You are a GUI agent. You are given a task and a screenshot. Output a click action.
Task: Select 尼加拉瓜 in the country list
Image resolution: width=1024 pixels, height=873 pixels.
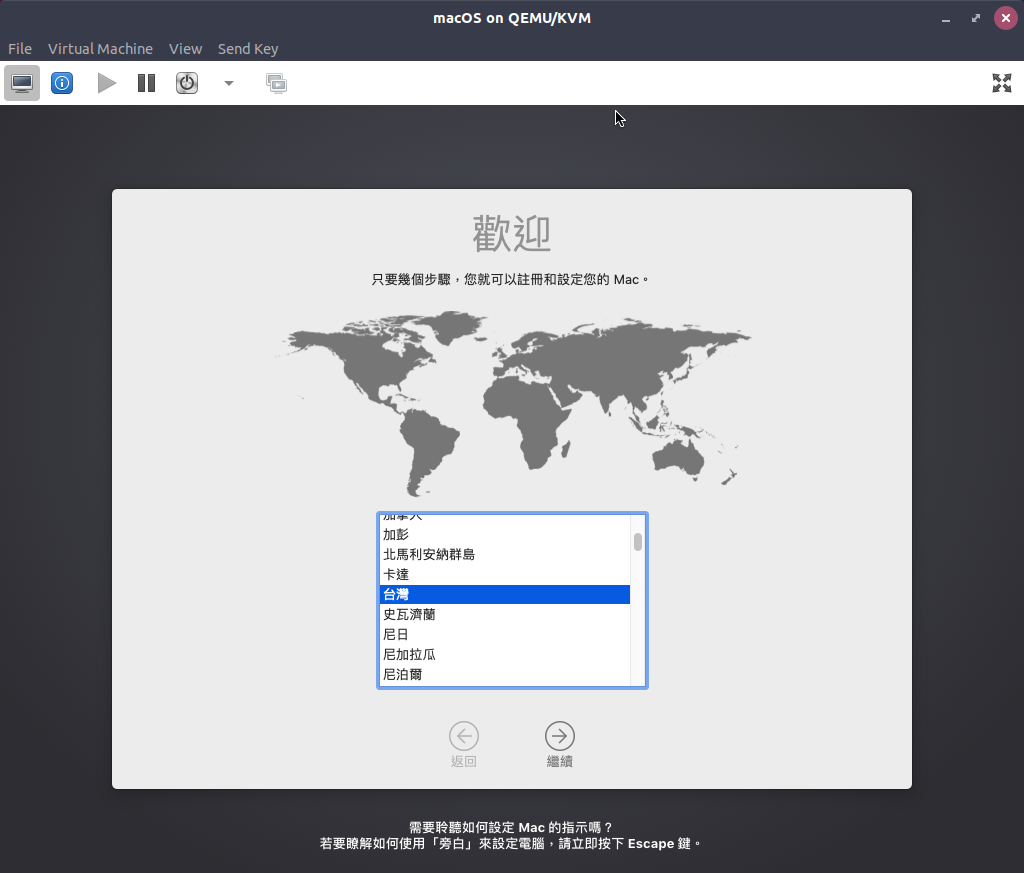pyautogui.click(x=505, y=654)
